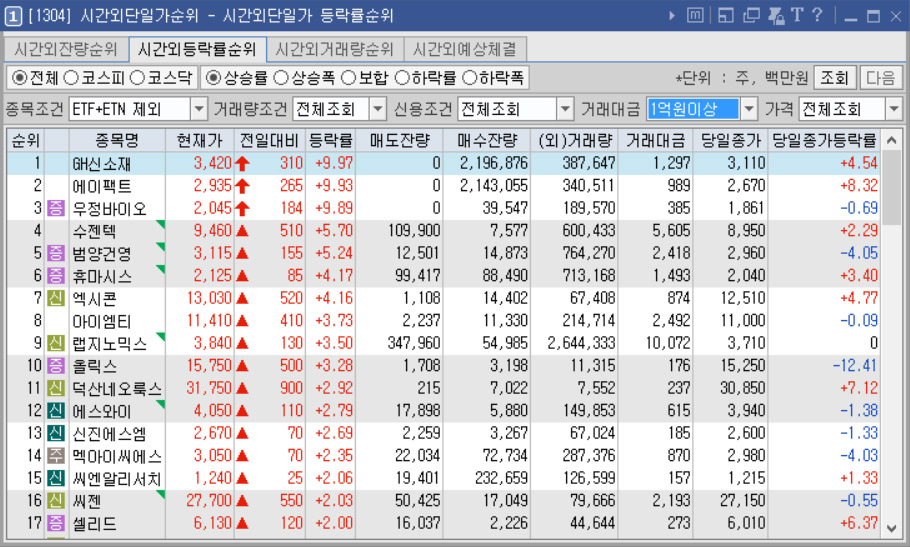910x547 pixels.
Task: Click scrollbar down arrow in table
Action: pyautogui.click(x=891, y=528)
